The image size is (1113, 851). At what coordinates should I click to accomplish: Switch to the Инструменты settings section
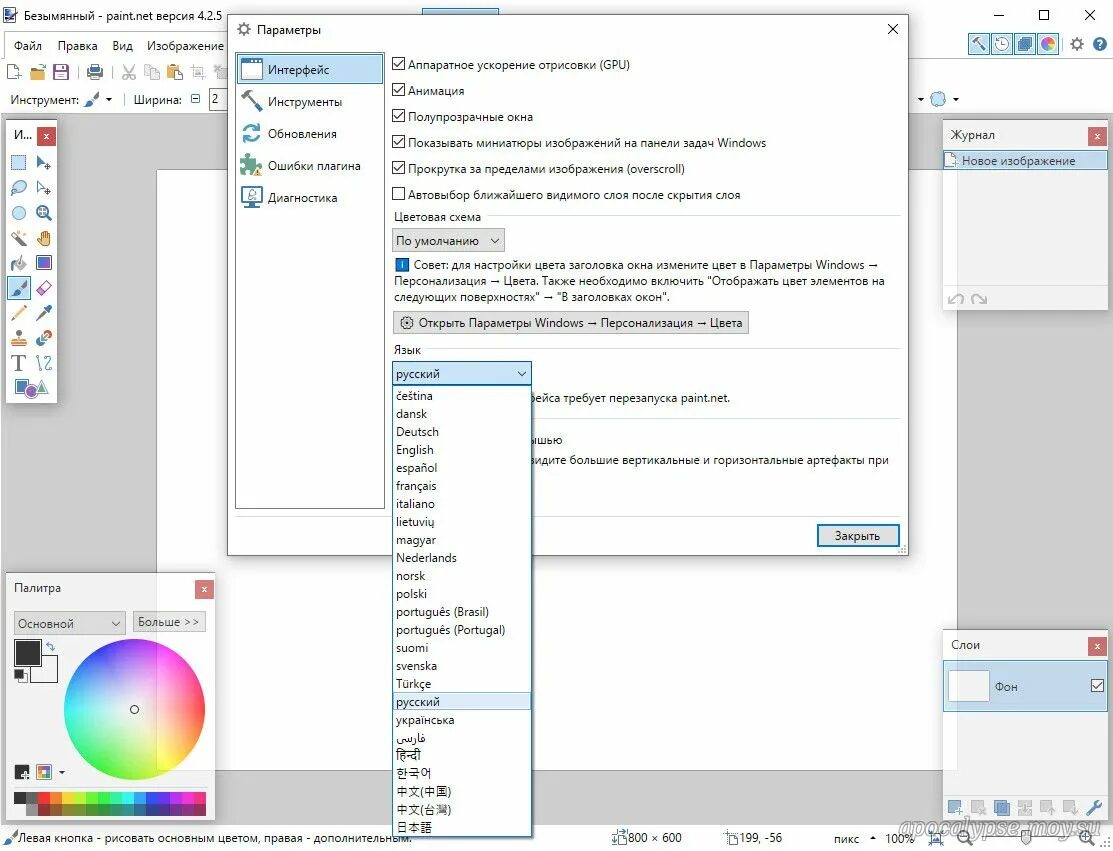[309, 101]
